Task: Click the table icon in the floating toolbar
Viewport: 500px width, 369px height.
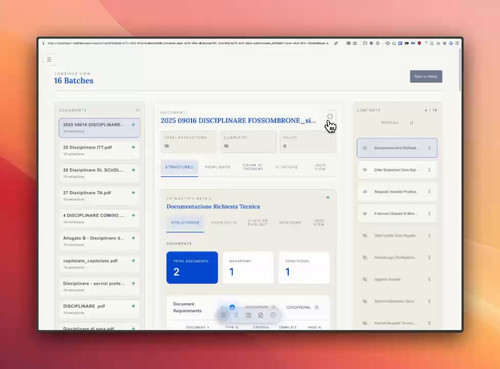Action: [248, 315]
